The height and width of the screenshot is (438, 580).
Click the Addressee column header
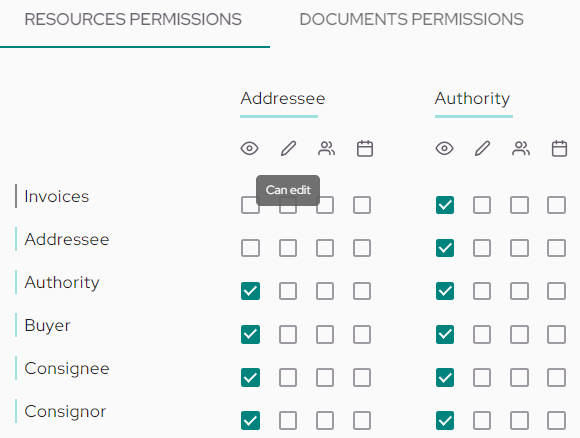tap(283, 98)
